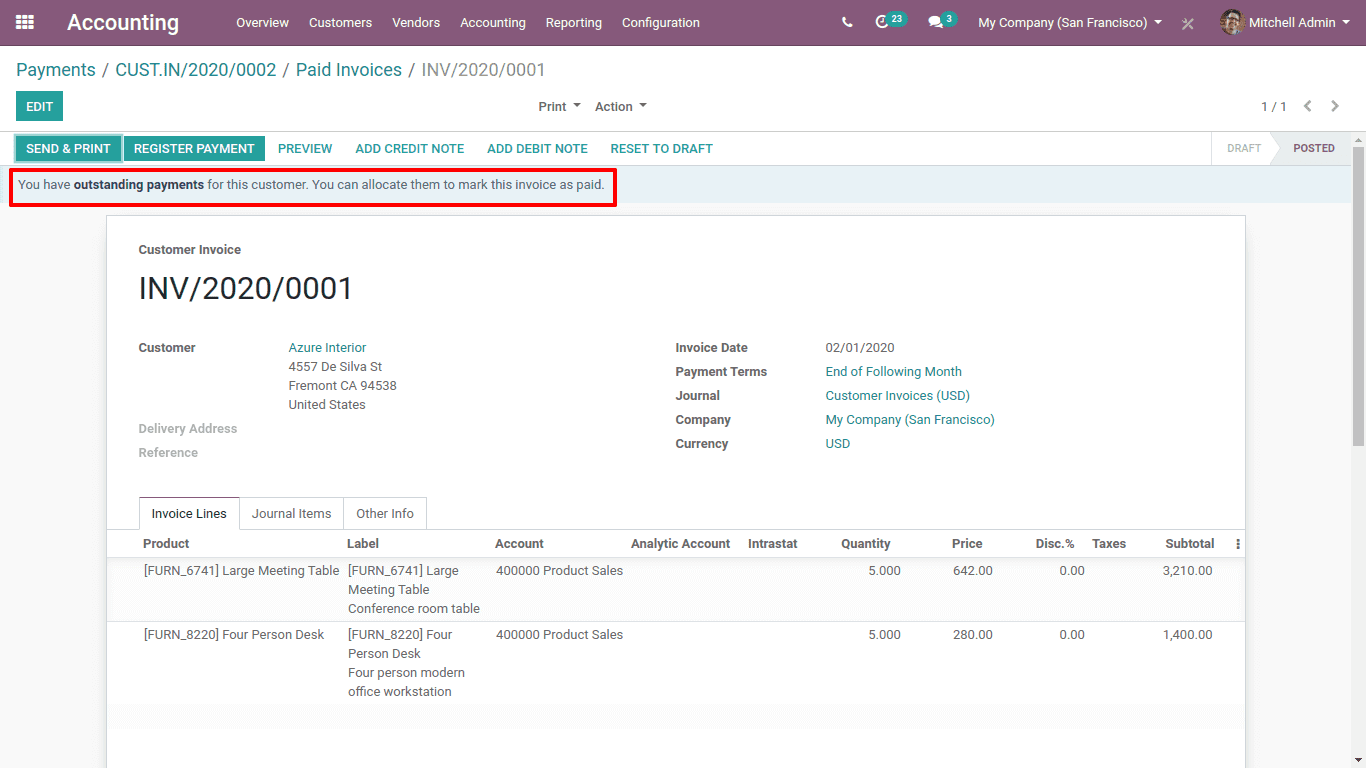Screen dimensions: 1366x768
Task: Open the Reporting menu
Action: click(x=574, y=22)
